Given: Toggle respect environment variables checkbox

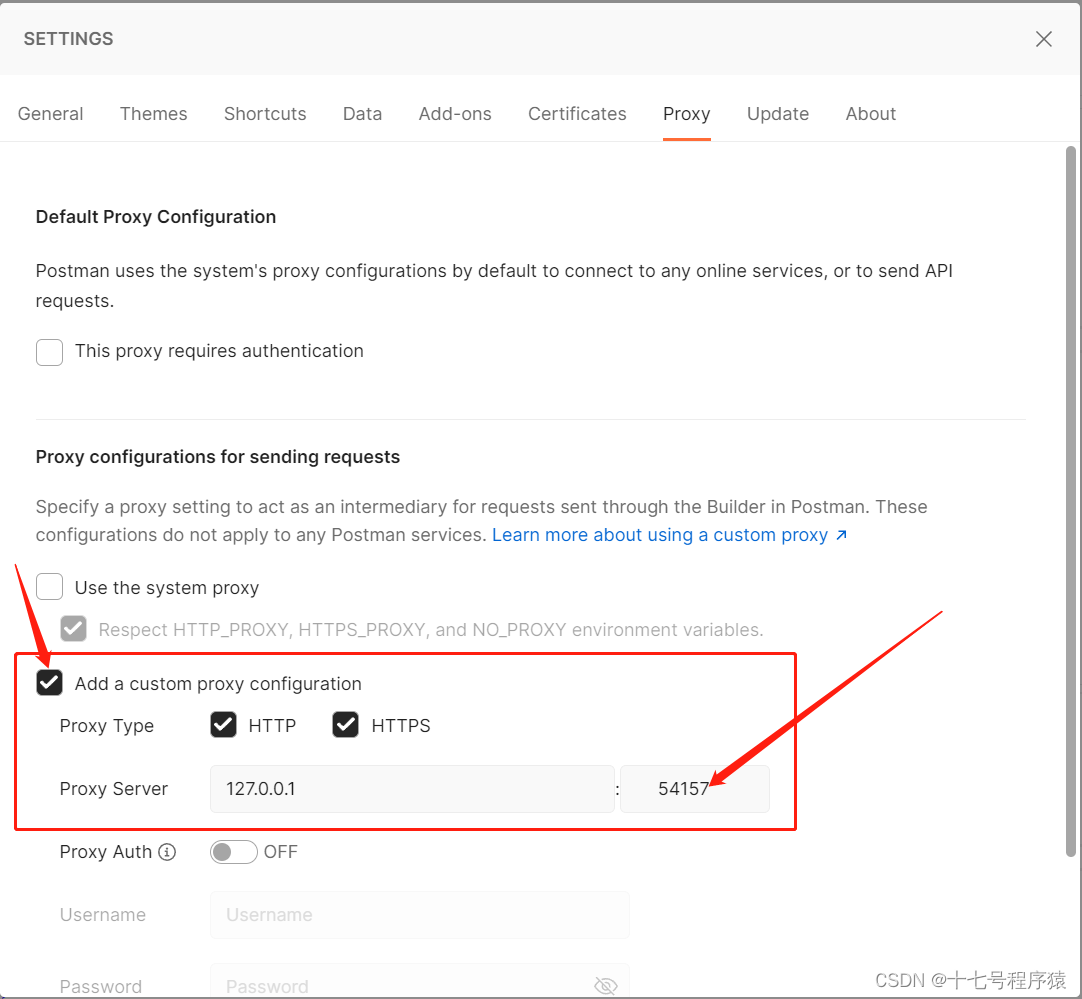Looking at the screenshot, I should (73, 629).
